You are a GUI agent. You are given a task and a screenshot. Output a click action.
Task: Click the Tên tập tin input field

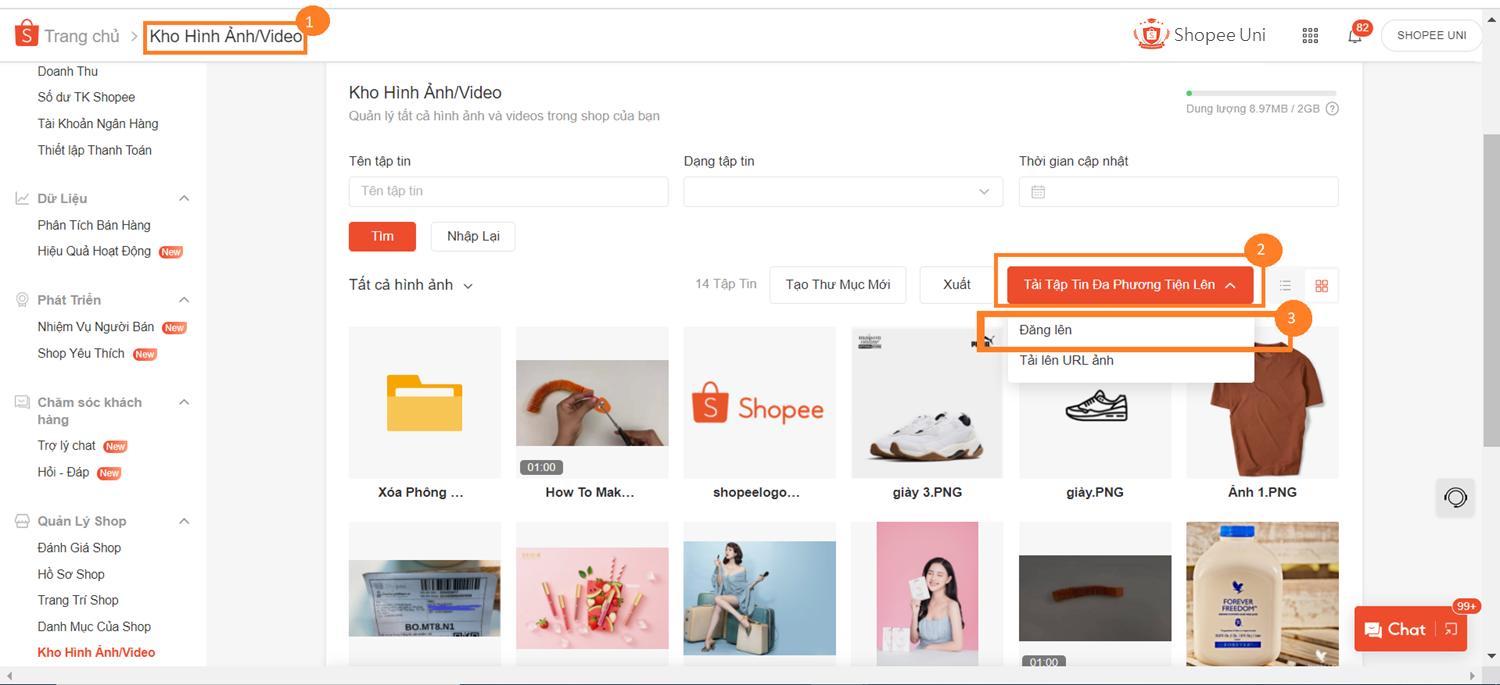click(x=508, y=192)
